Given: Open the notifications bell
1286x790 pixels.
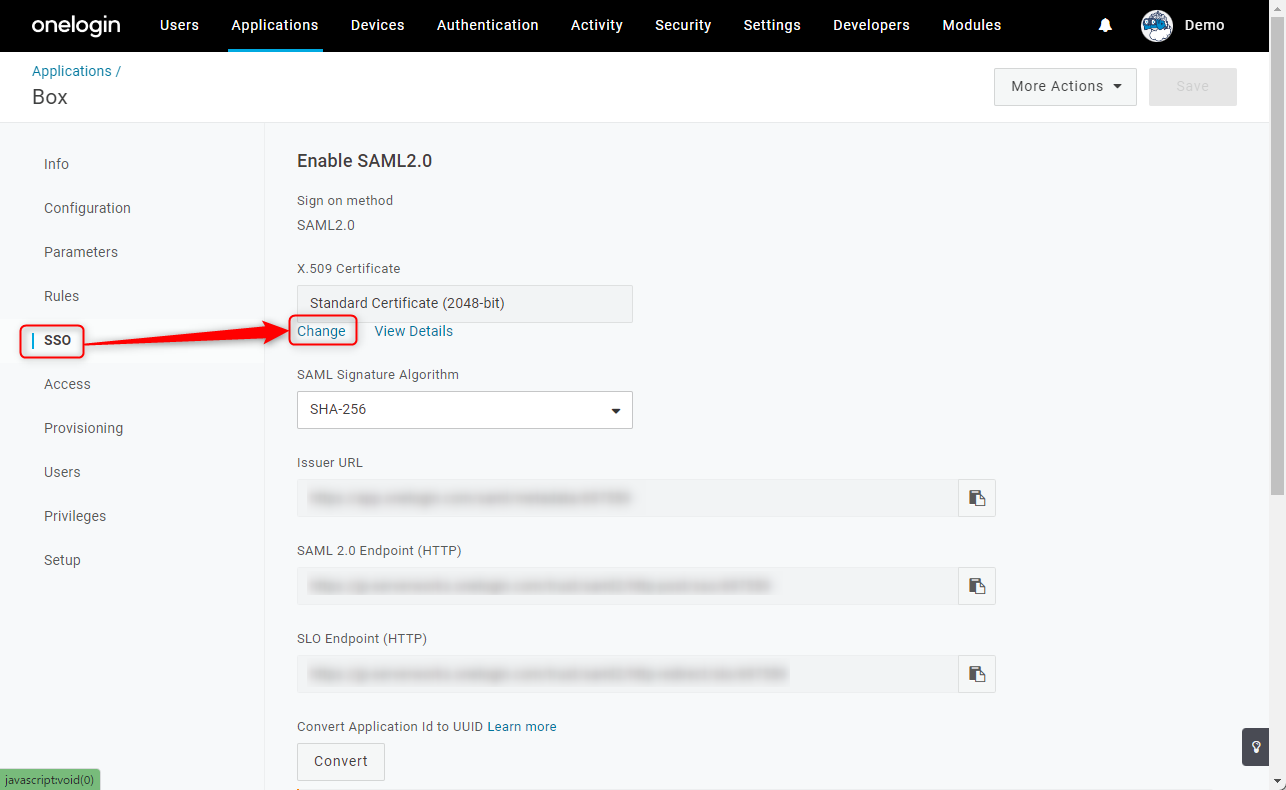Looking at the screenshot, I should pyautogui.click(x=1105, y=26).
